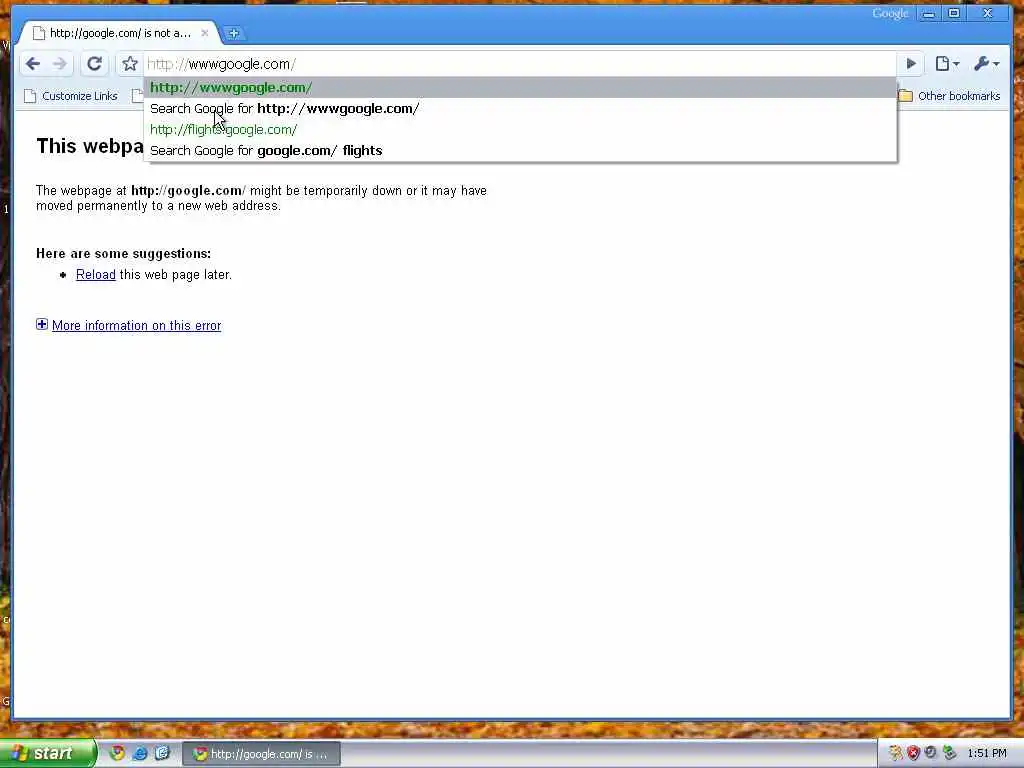Click in the address bar URL field
The height and width of the screenshot is (768, 1024).
click(x=519, y=64)
